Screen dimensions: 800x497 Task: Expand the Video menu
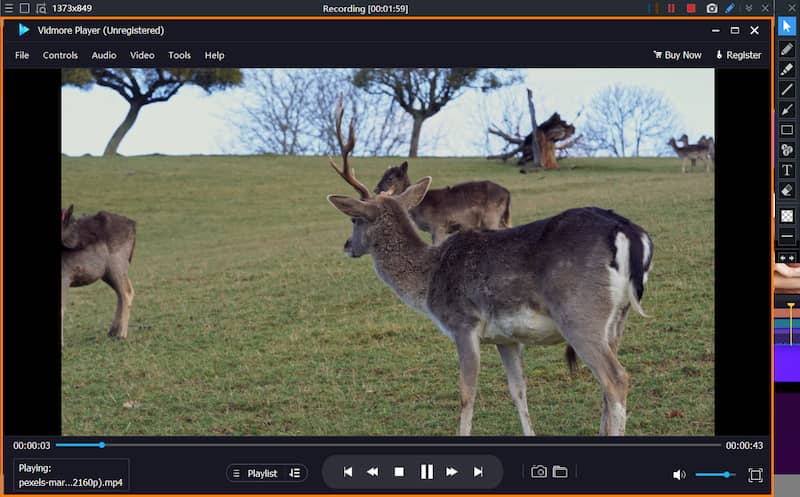142,55
